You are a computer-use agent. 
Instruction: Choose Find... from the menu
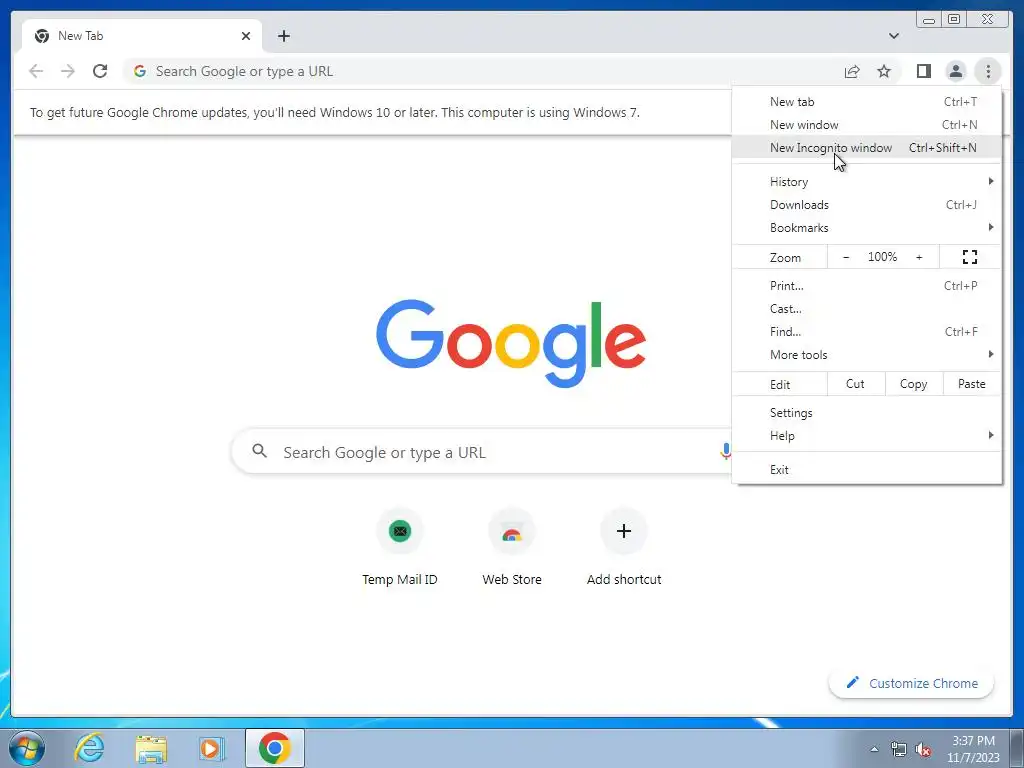point(867,332)
